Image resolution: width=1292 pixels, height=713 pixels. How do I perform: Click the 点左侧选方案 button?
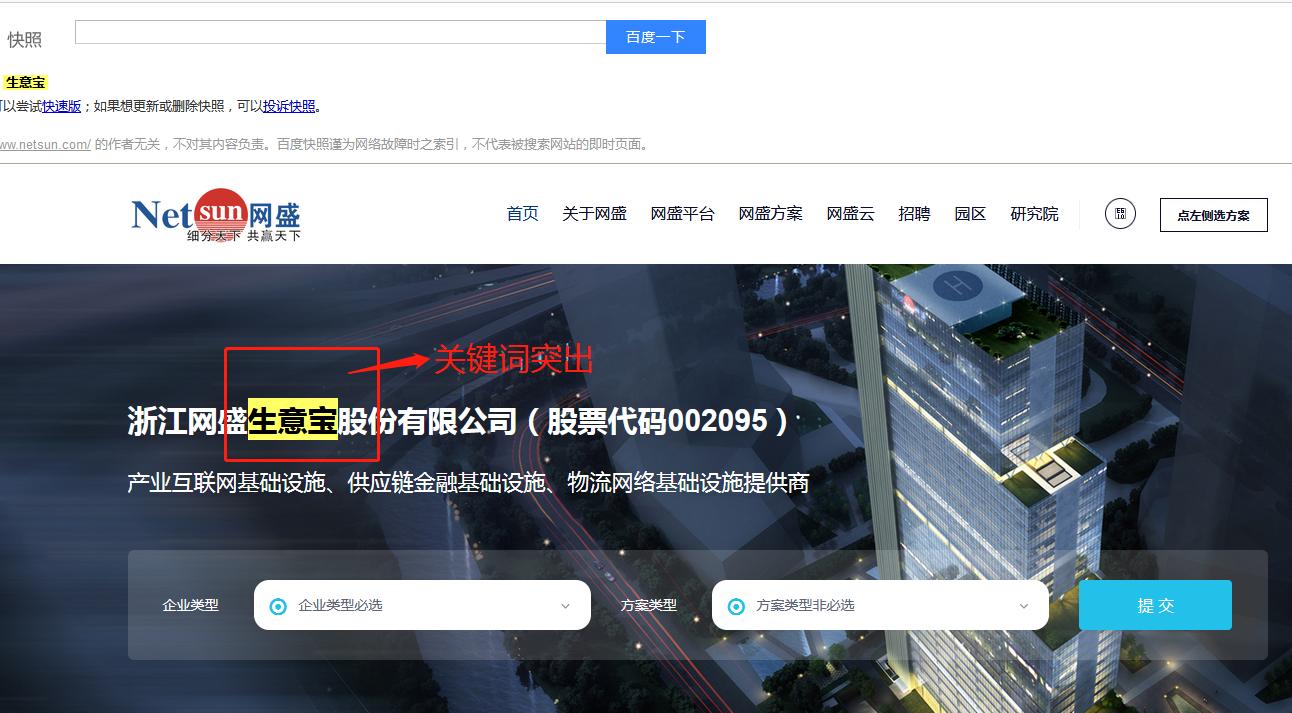click(1213, 214)
